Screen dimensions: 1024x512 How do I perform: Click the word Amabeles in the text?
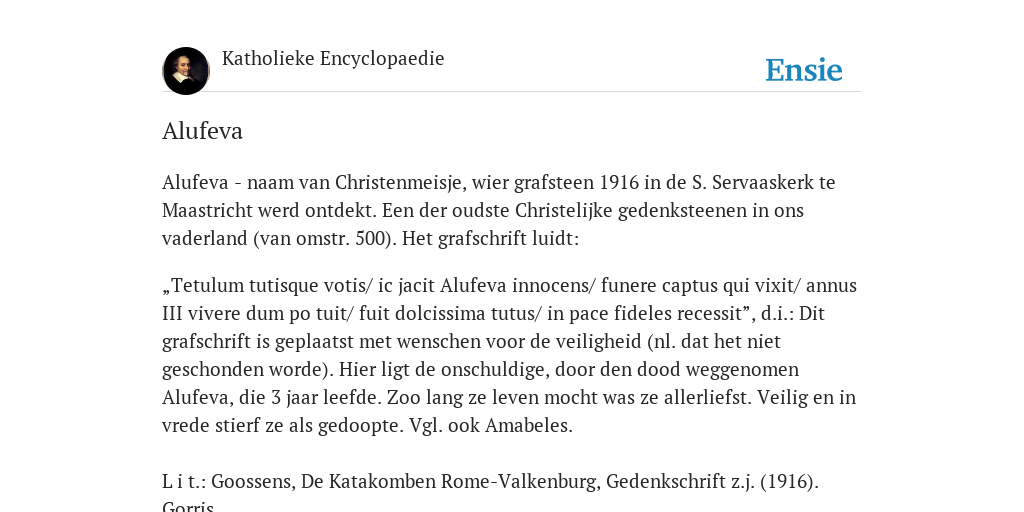529,426
